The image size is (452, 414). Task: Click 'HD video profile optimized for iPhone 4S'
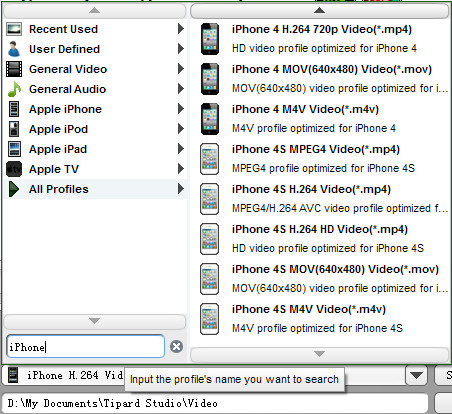[x=328, y=248]
